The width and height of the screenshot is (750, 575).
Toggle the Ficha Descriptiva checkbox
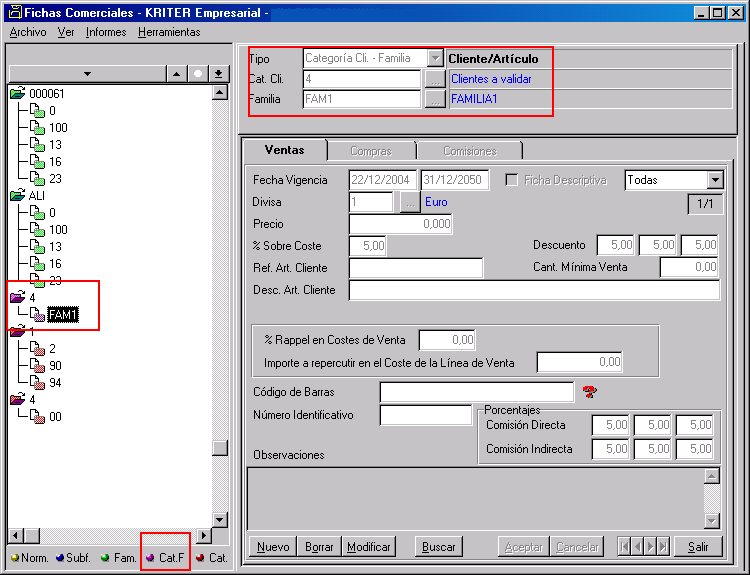[x=512, y=180]
